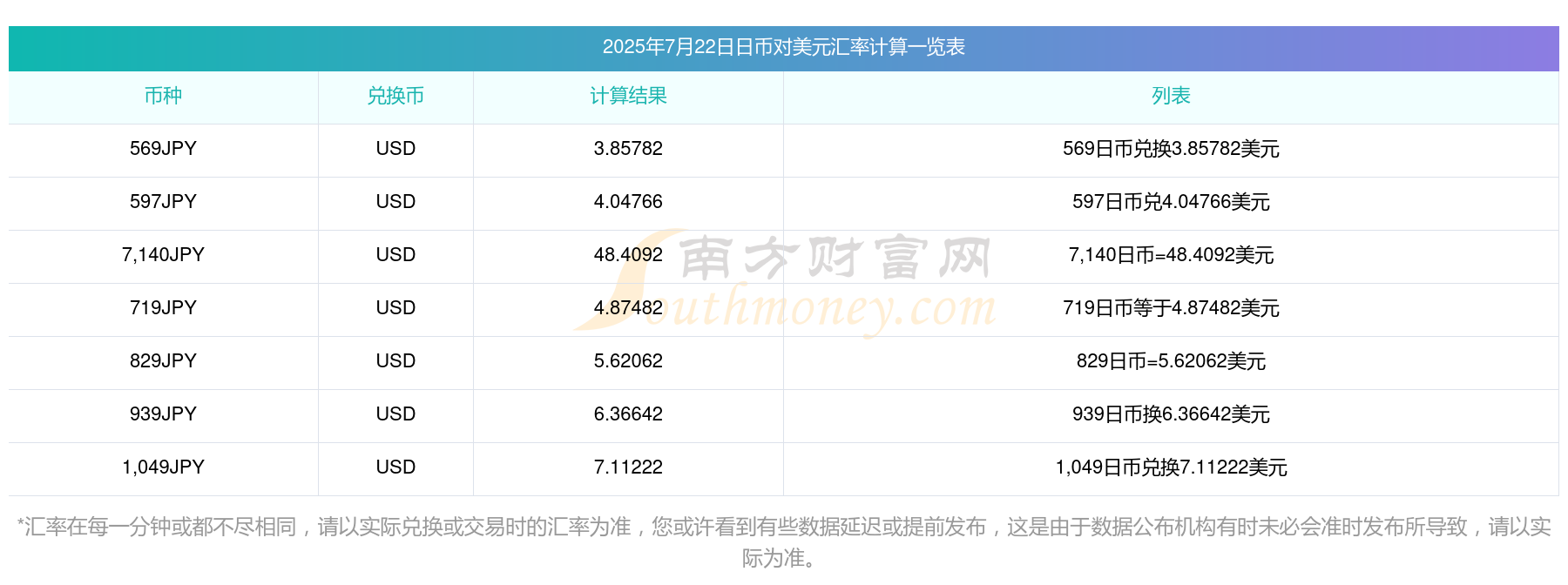
Task: Click the text 829日币=5.62062美元
Action: [1171, 361]
